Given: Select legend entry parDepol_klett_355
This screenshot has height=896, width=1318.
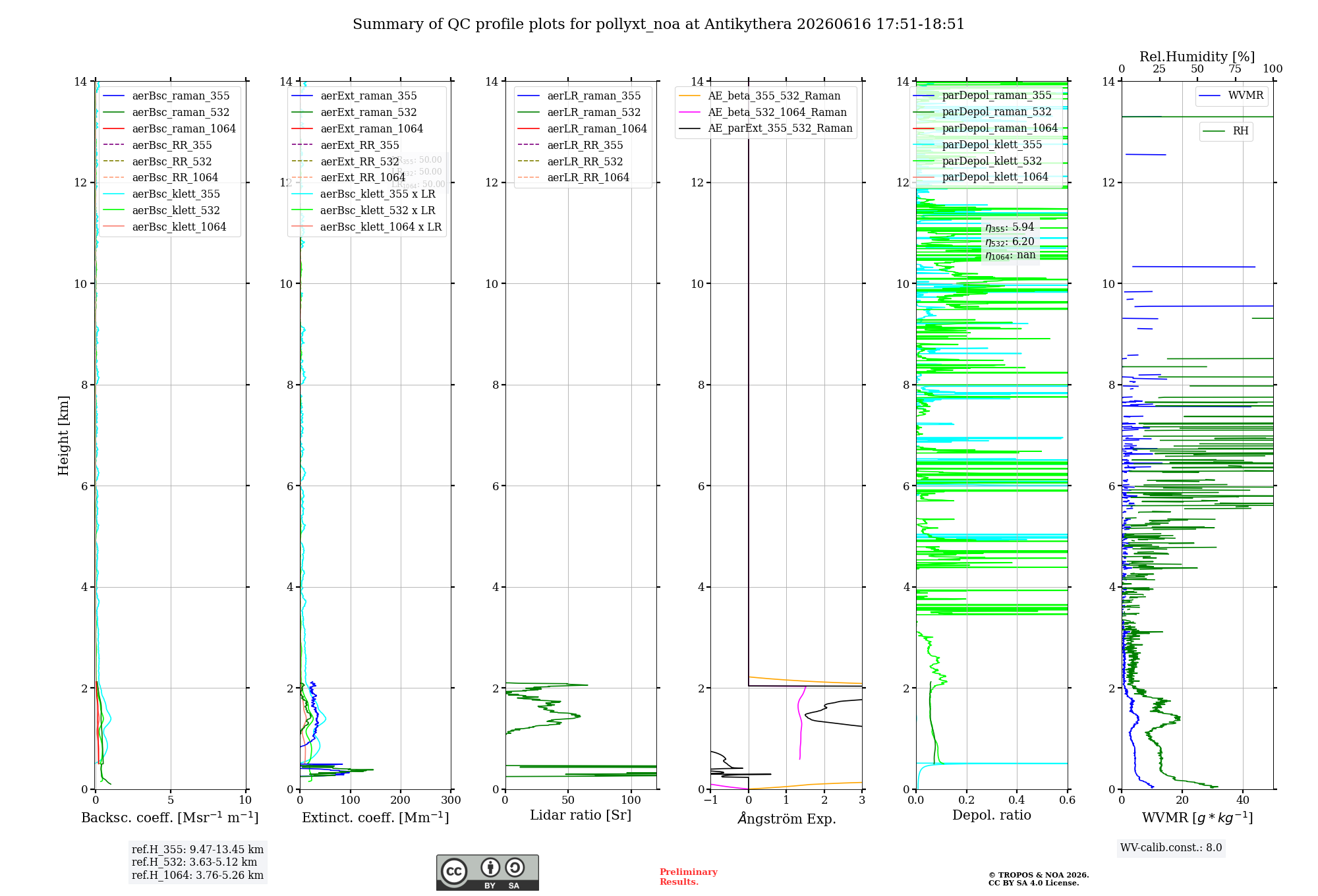Looking at the screenshot, I should pyautogui.click(x=978, y=145).
